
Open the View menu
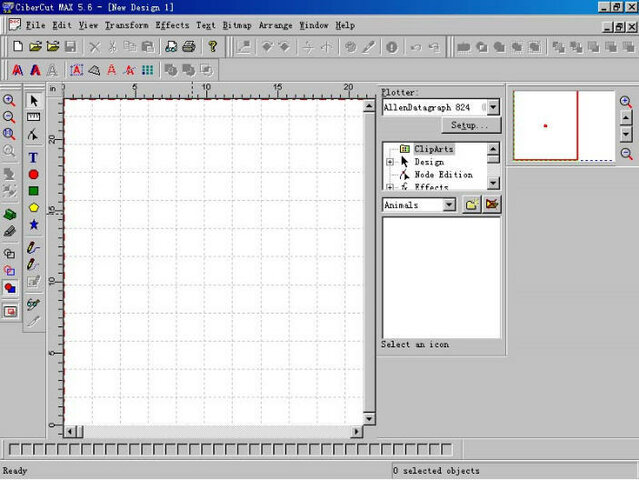click(88, 25)
